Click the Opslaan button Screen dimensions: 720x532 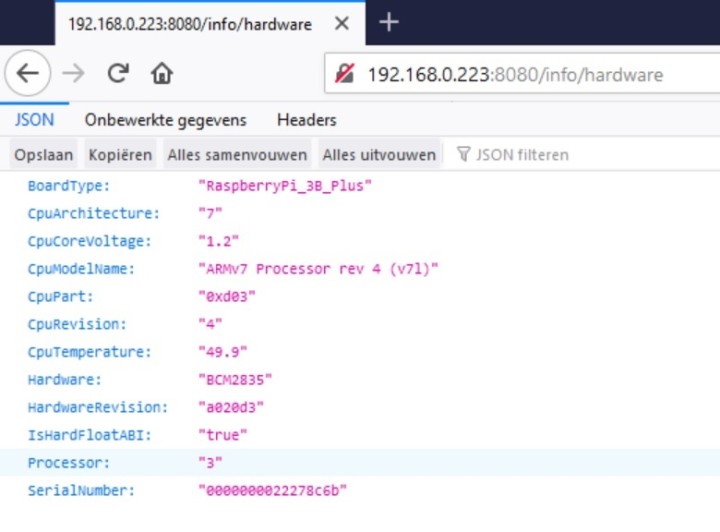(x=43, y=155)
